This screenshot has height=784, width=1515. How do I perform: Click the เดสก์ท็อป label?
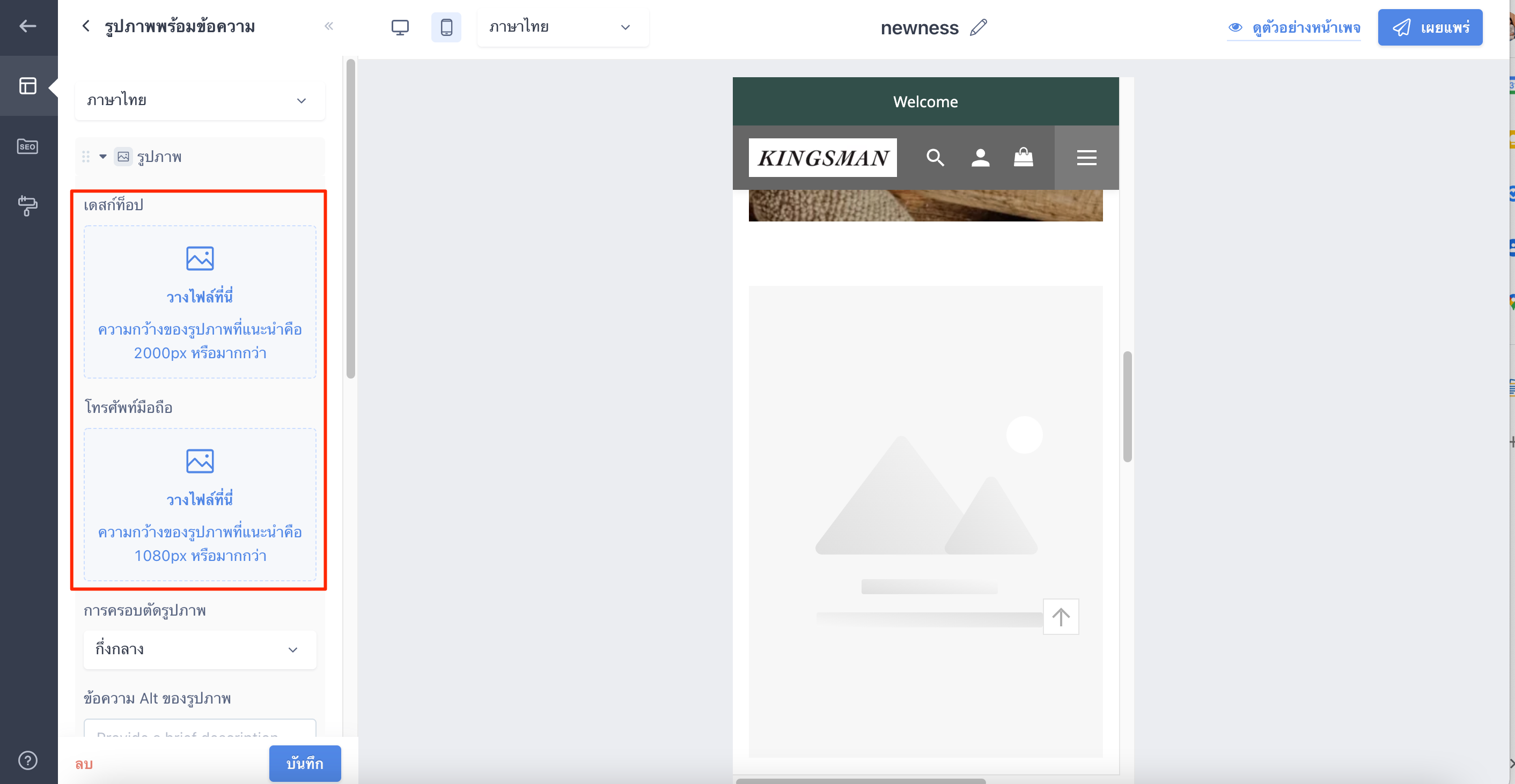tap(114, 204)
